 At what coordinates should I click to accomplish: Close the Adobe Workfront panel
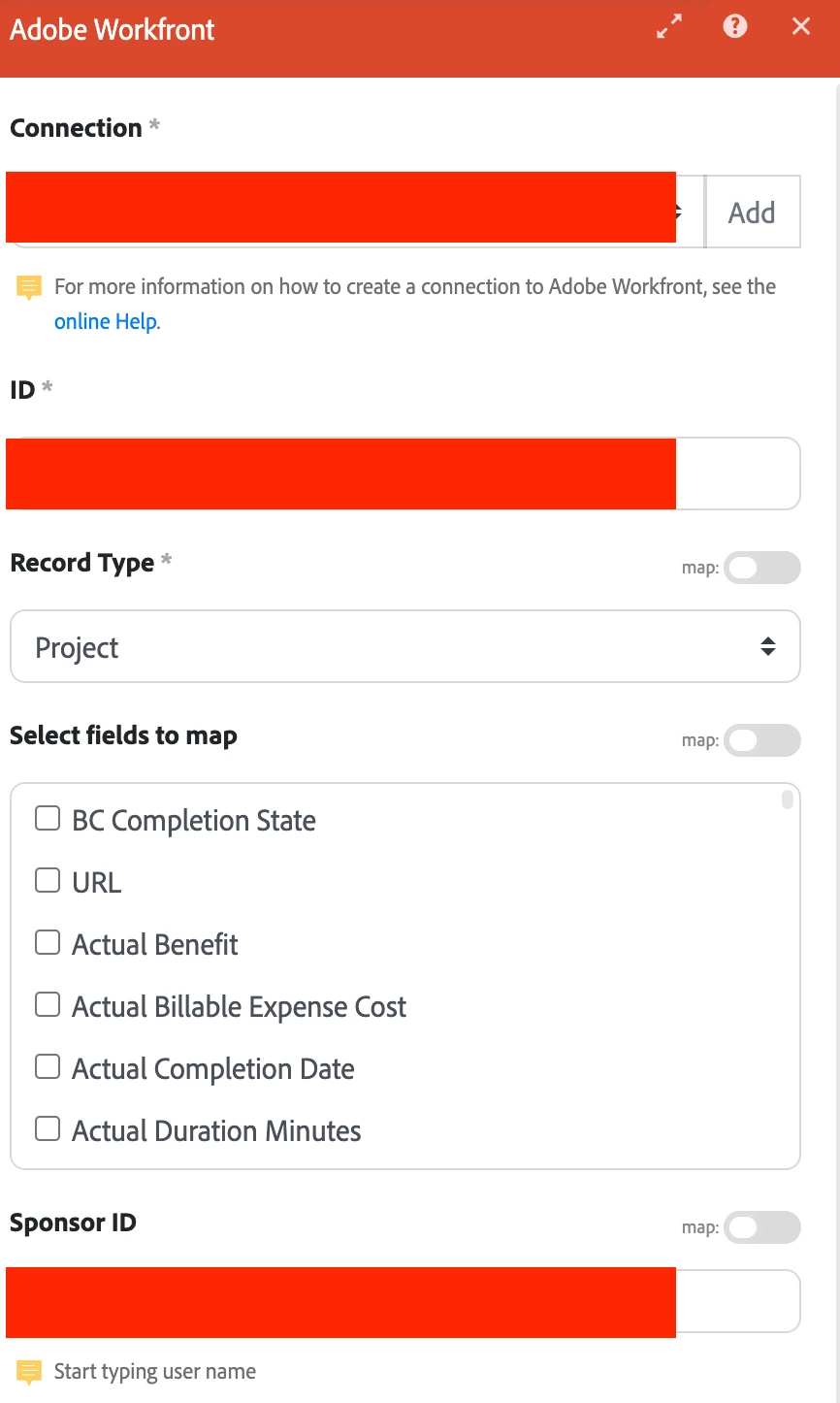point(801,26)
